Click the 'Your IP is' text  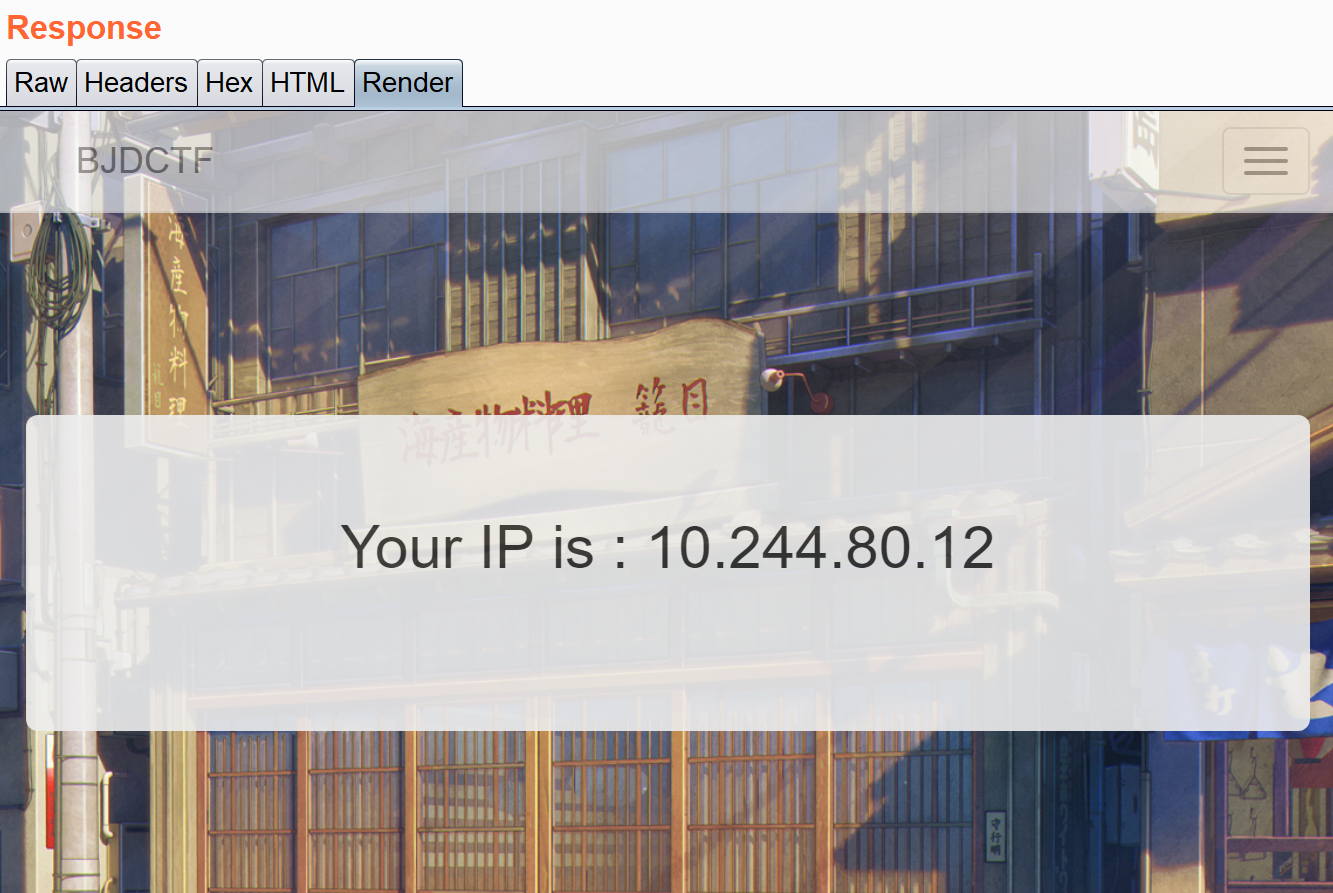(x=467, y=547)
